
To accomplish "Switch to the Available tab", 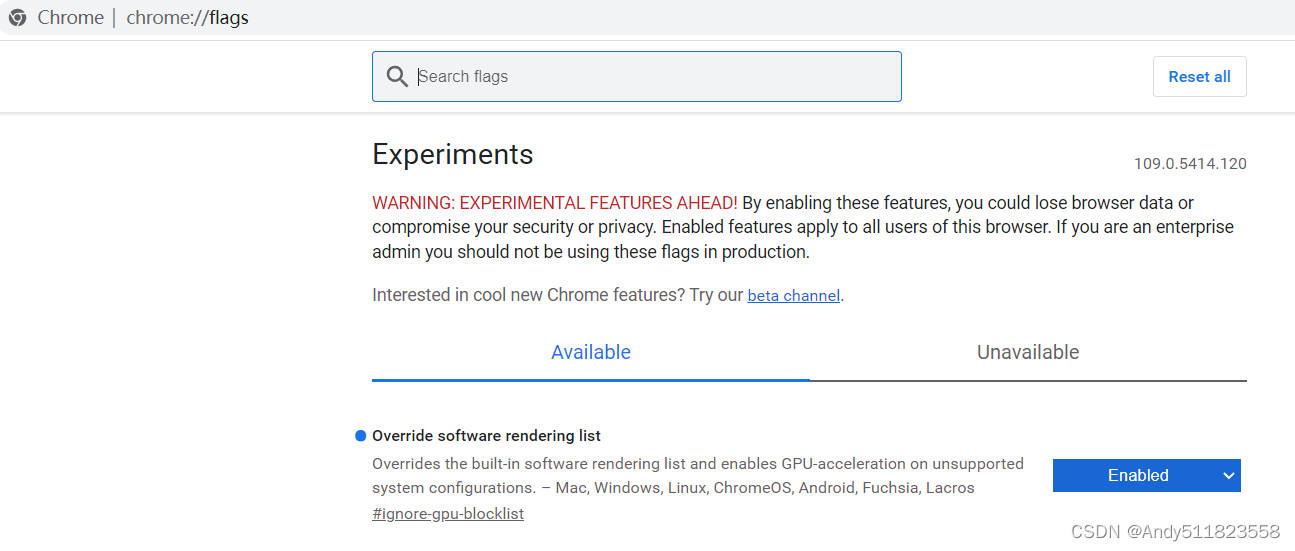I will click(590, 352).
